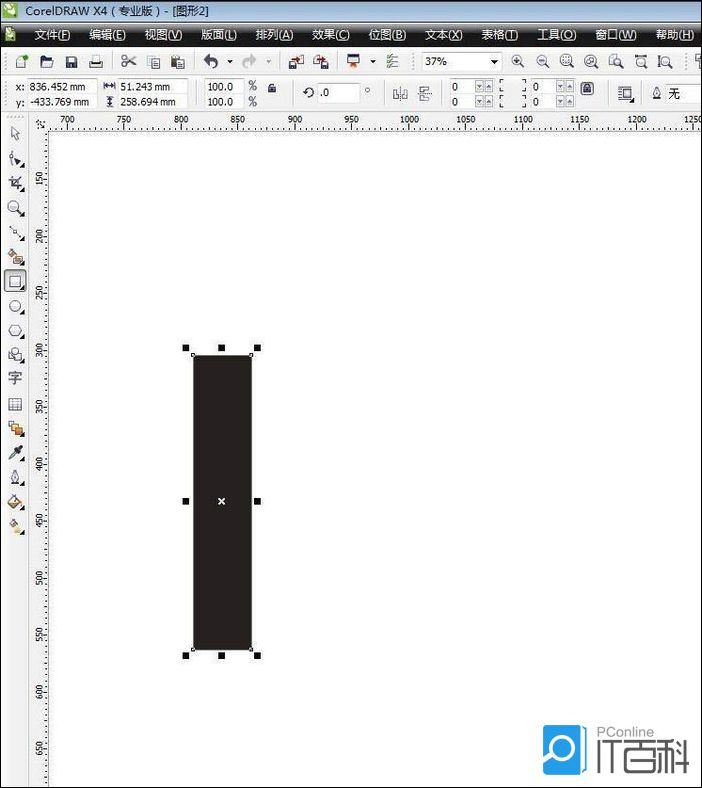Select the Zoom tool in toolbox
This screenshot has height=788, width=702.
(x=16, y=208)
